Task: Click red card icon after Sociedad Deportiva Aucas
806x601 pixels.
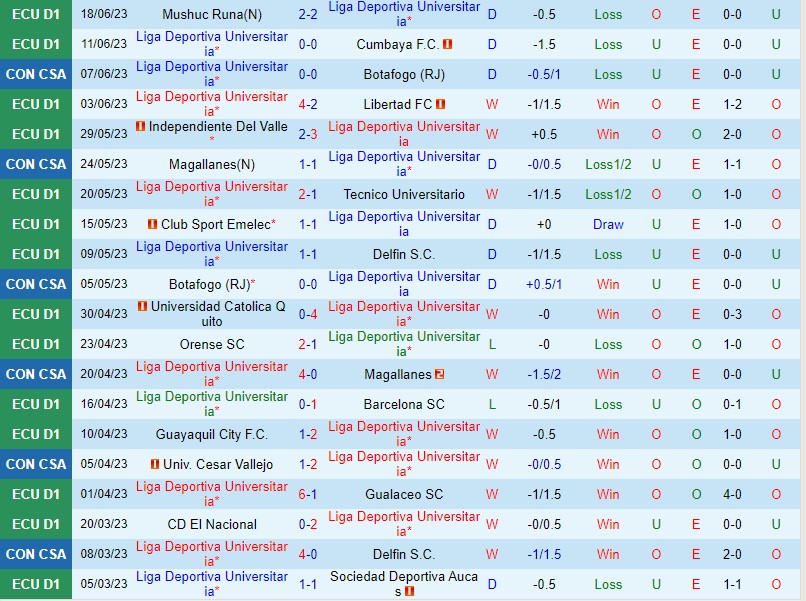Action: tap(409, 592)
